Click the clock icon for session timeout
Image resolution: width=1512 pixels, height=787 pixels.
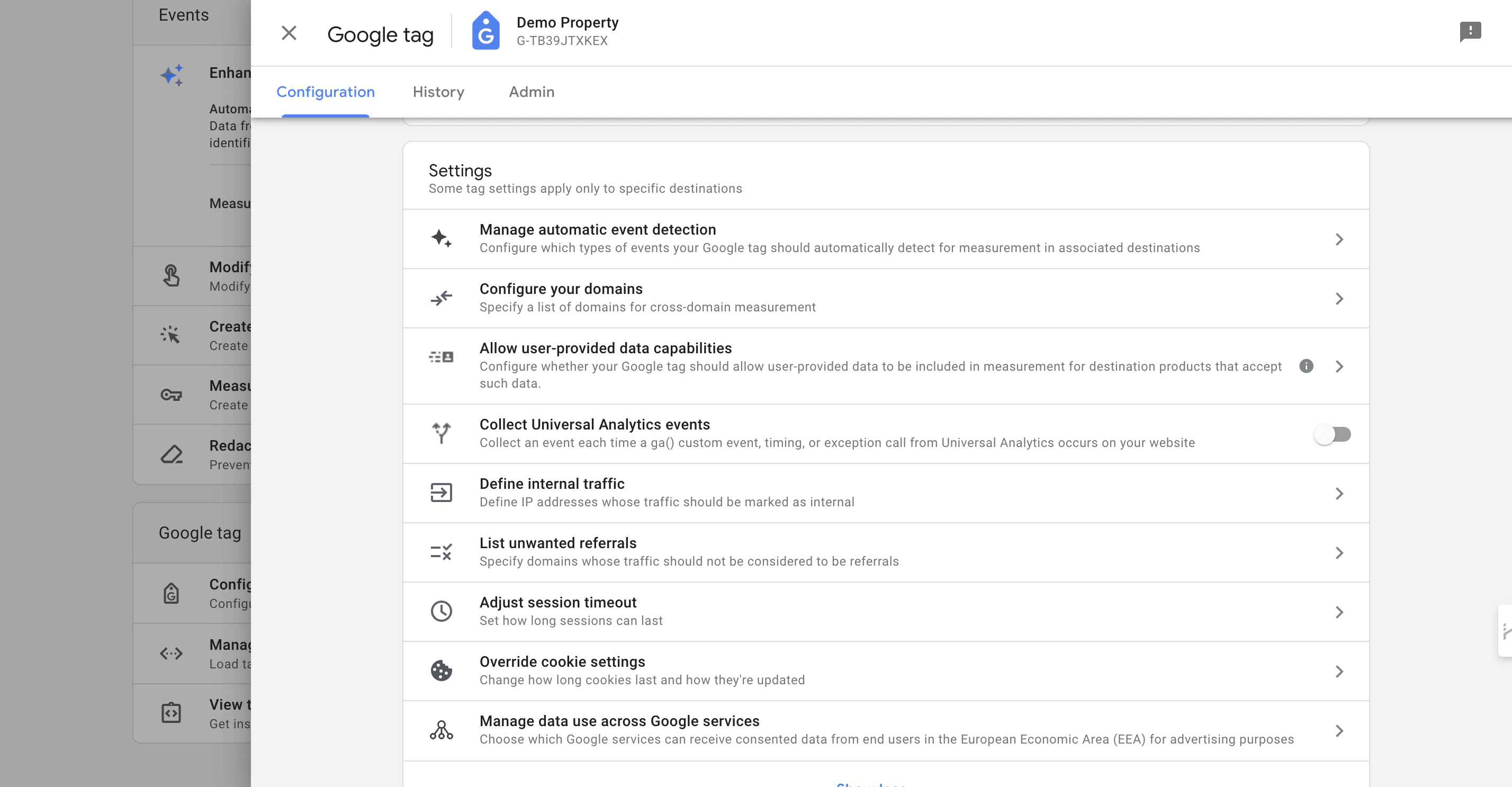pyautogui.click(x=442, y=611)
